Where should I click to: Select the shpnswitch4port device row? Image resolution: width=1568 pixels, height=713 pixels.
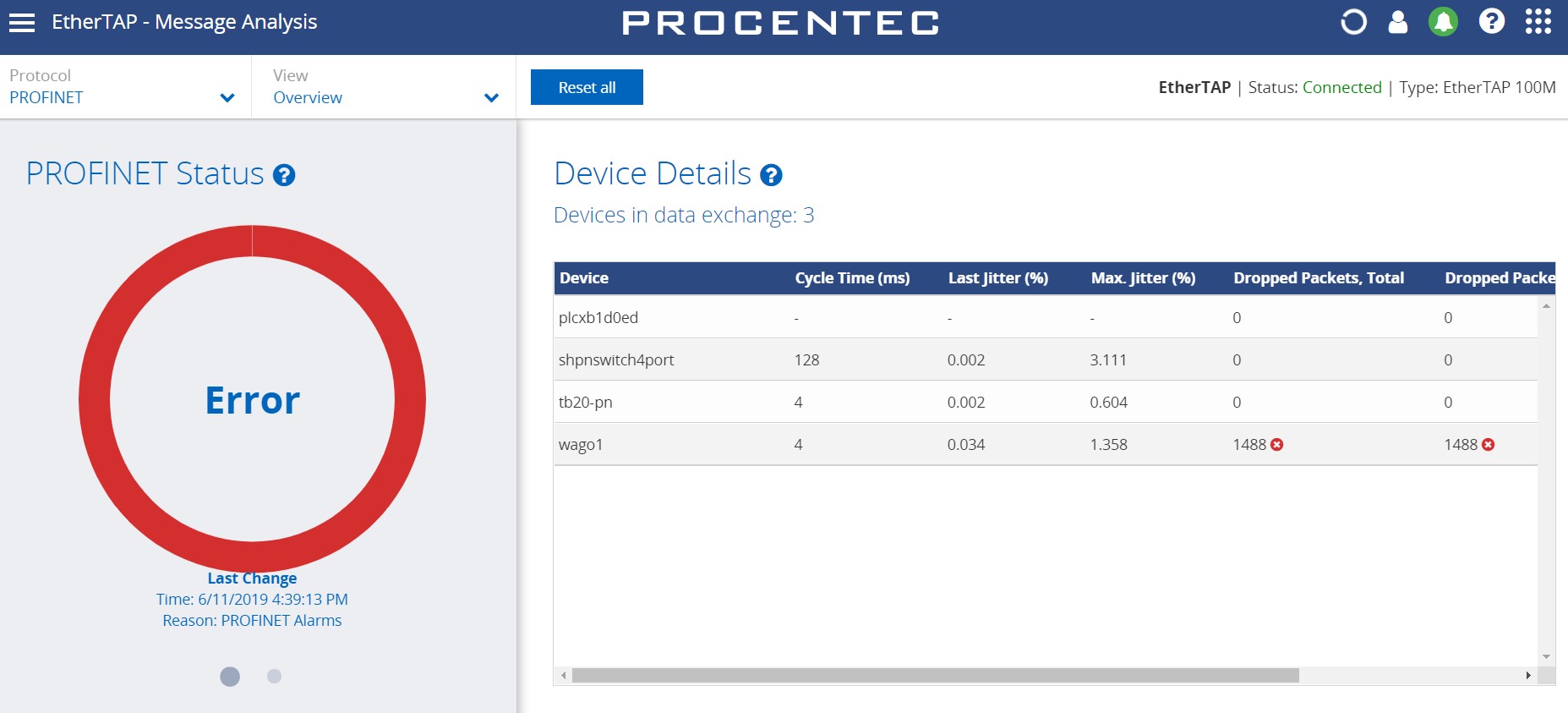pos(1046,359)
